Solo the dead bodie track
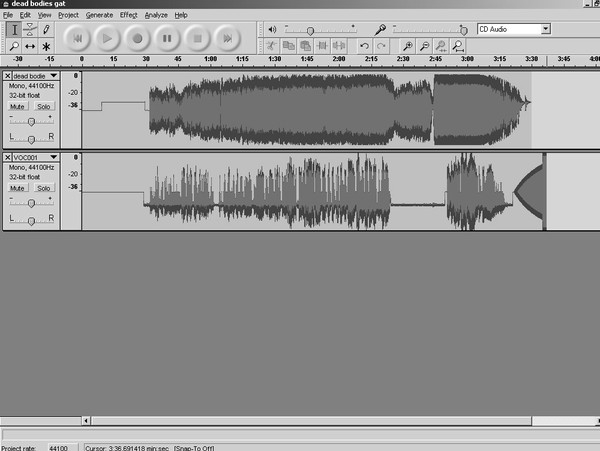This screenshot has height=451, width=600. (44, 106)
